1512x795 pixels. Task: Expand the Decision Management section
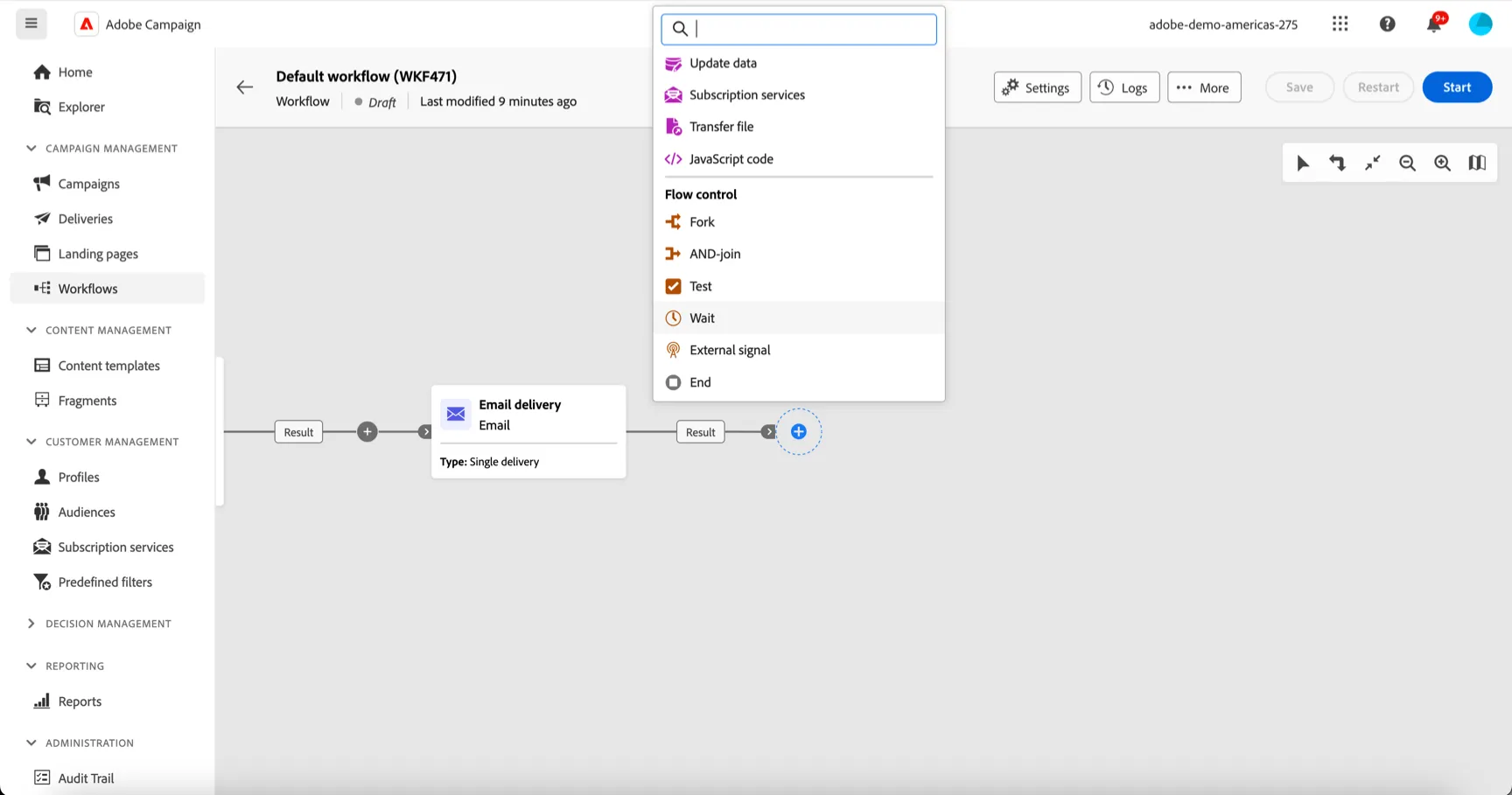pos(31,624)
